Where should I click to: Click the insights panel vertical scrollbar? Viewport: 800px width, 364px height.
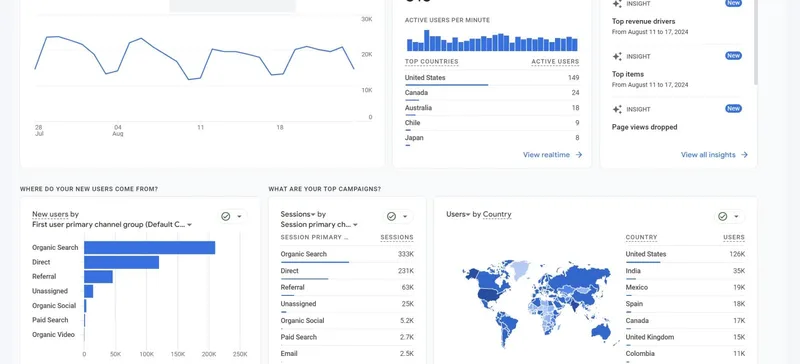tap(756, 41)
